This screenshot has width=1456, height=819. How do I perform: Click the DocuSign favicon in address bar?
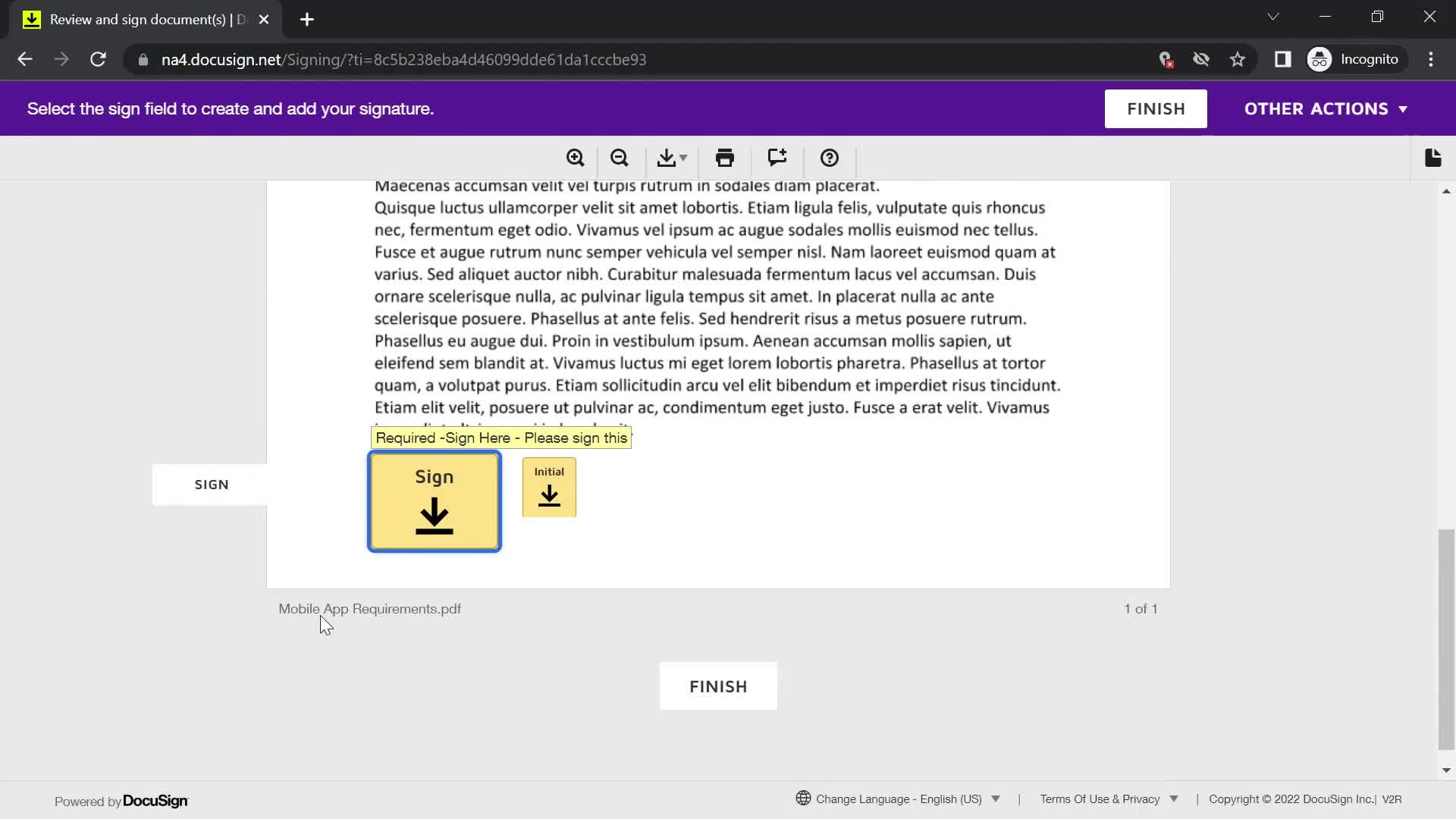click(x=29, y=18)
